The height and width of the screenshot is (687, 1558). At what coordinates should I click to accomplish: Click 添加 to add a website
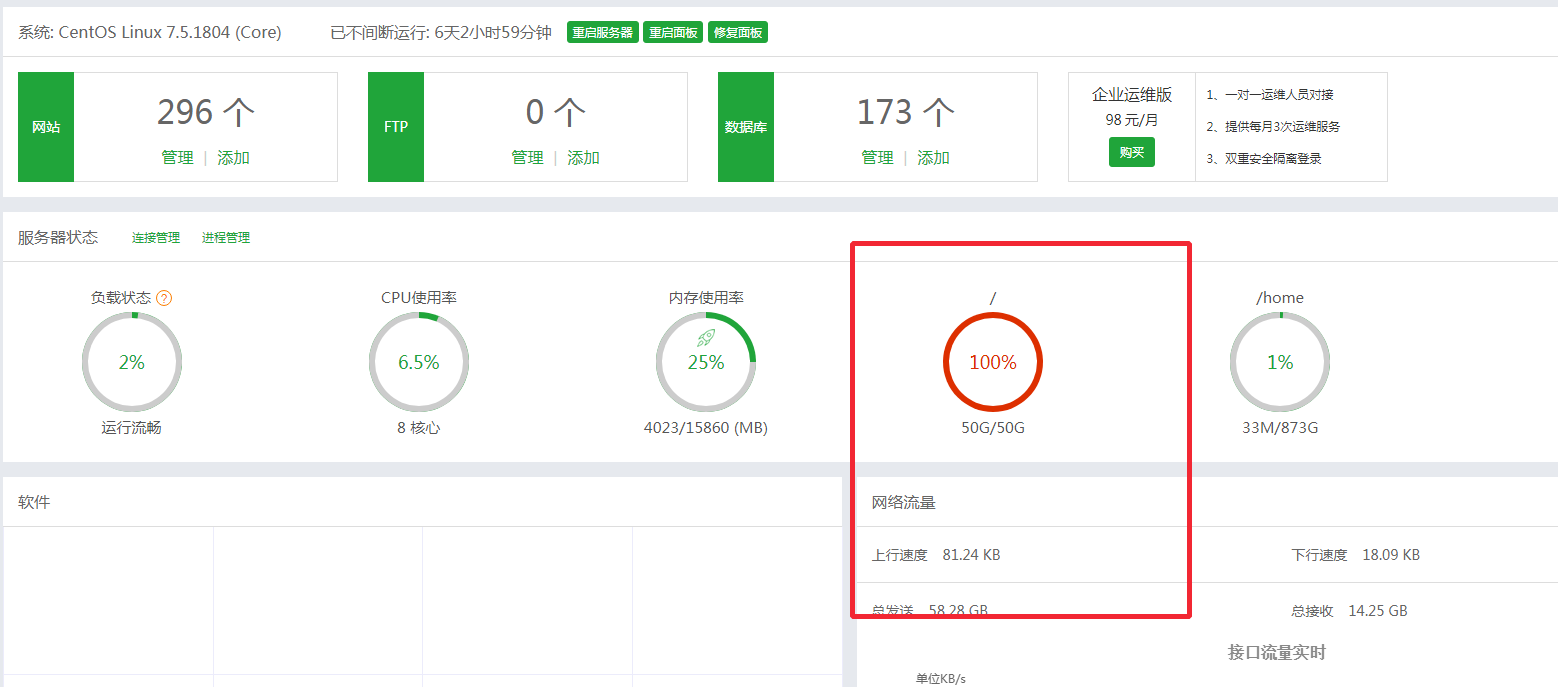(234, 158)
